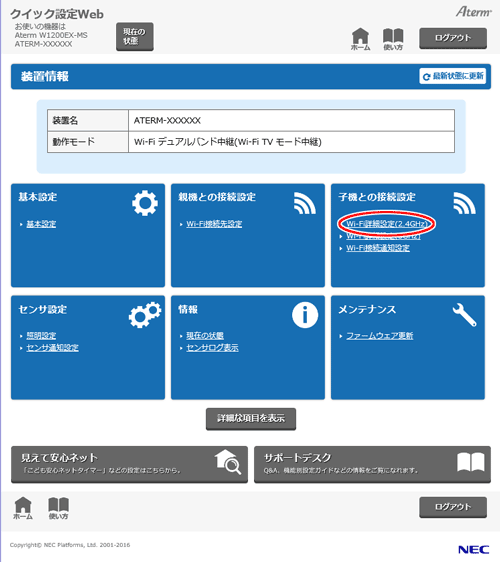This screenshot has width=500, height=562.
Task: Click the 動作モード table label
Action: [x=88, y=142]
